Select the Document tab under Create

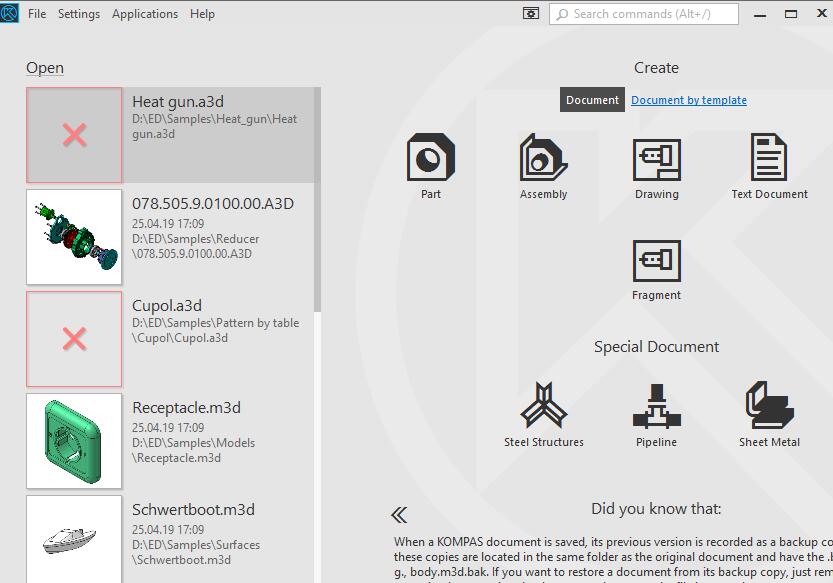(x=592, y=100)
